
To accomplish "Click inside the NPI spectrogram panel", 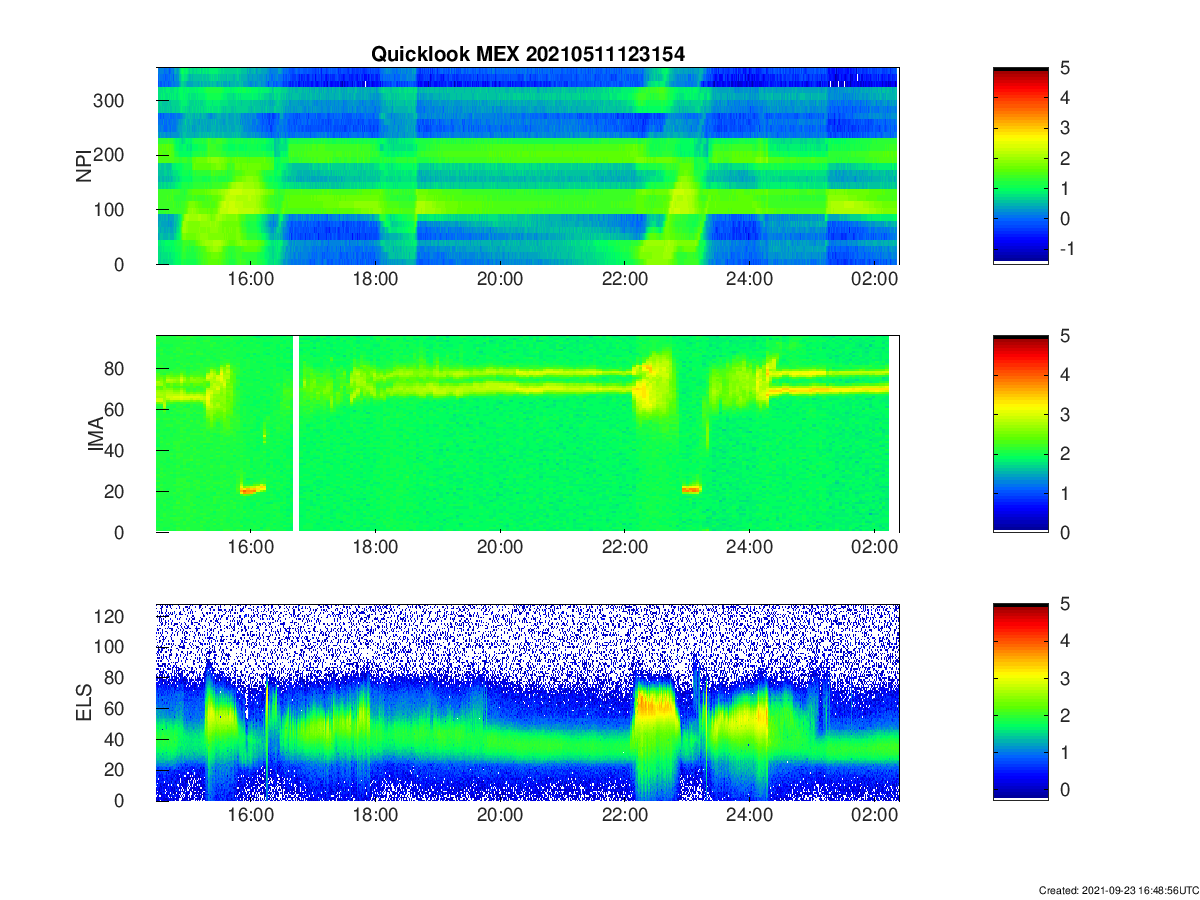I will [x=528, y=166].
